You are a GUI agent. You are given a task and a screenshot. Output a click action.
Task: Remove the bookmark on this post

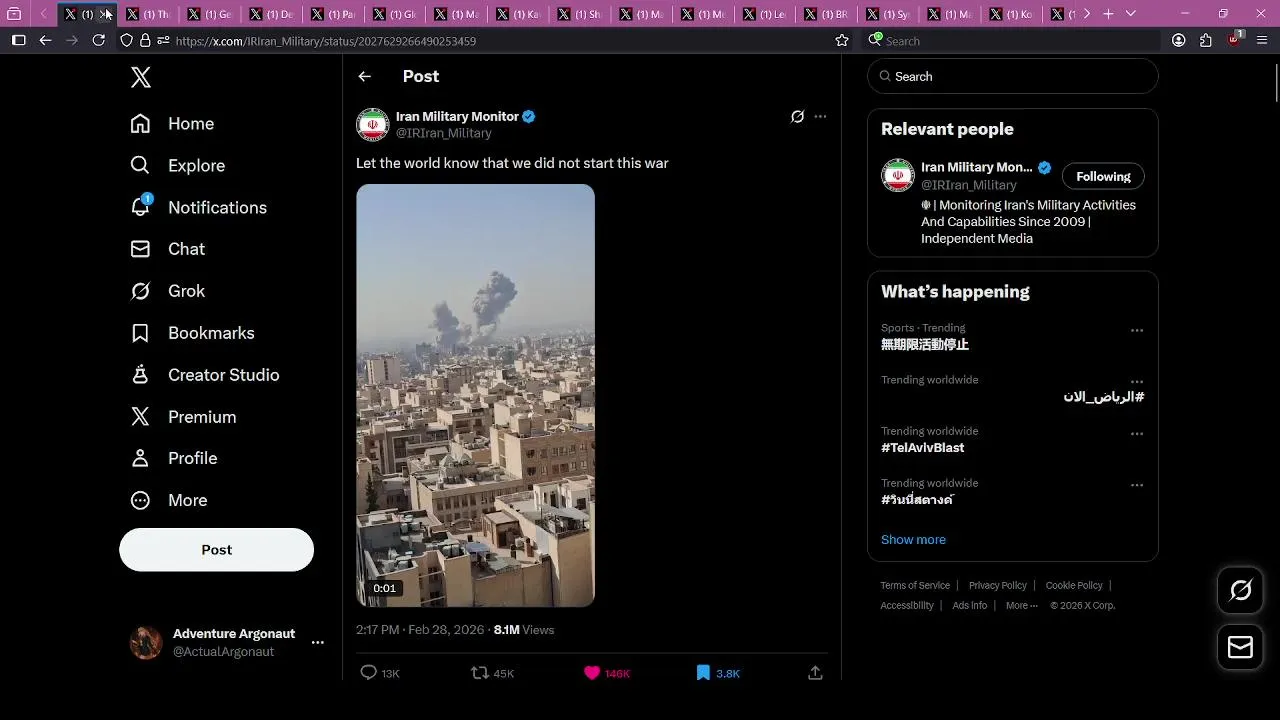tap(703, 673)
